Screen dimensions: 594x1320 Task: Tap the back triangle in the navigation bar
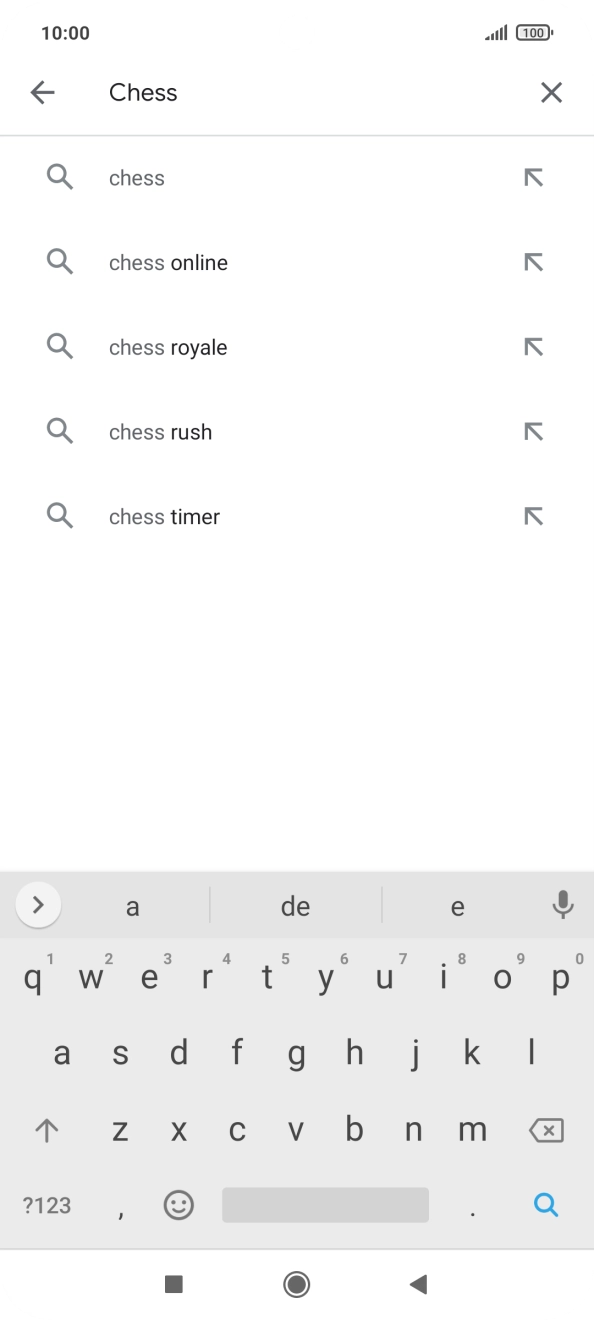[x=418, y=1284]
